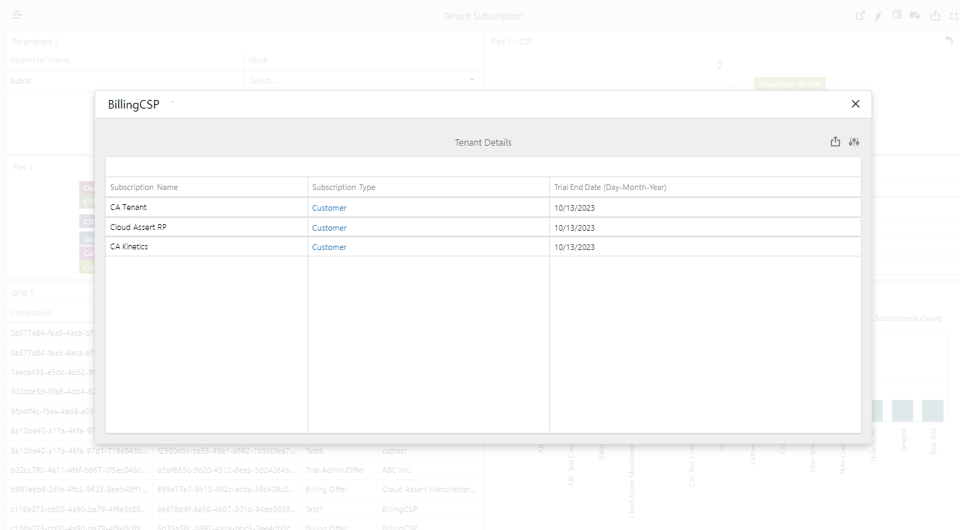Click the filter row above the Tenant Details columns
The height and width of the screenshot is (530, 960).
pos(483,167)
